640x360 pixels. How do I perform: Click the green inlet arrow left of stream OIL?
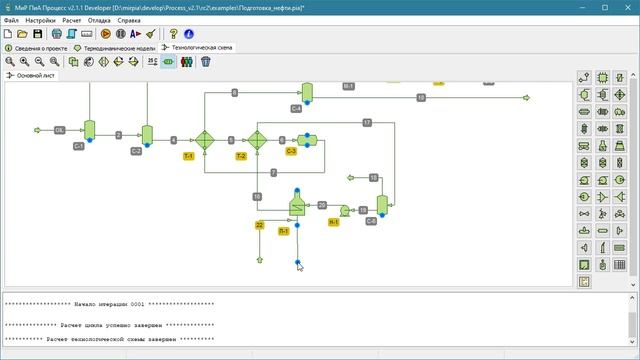point(37,130)
